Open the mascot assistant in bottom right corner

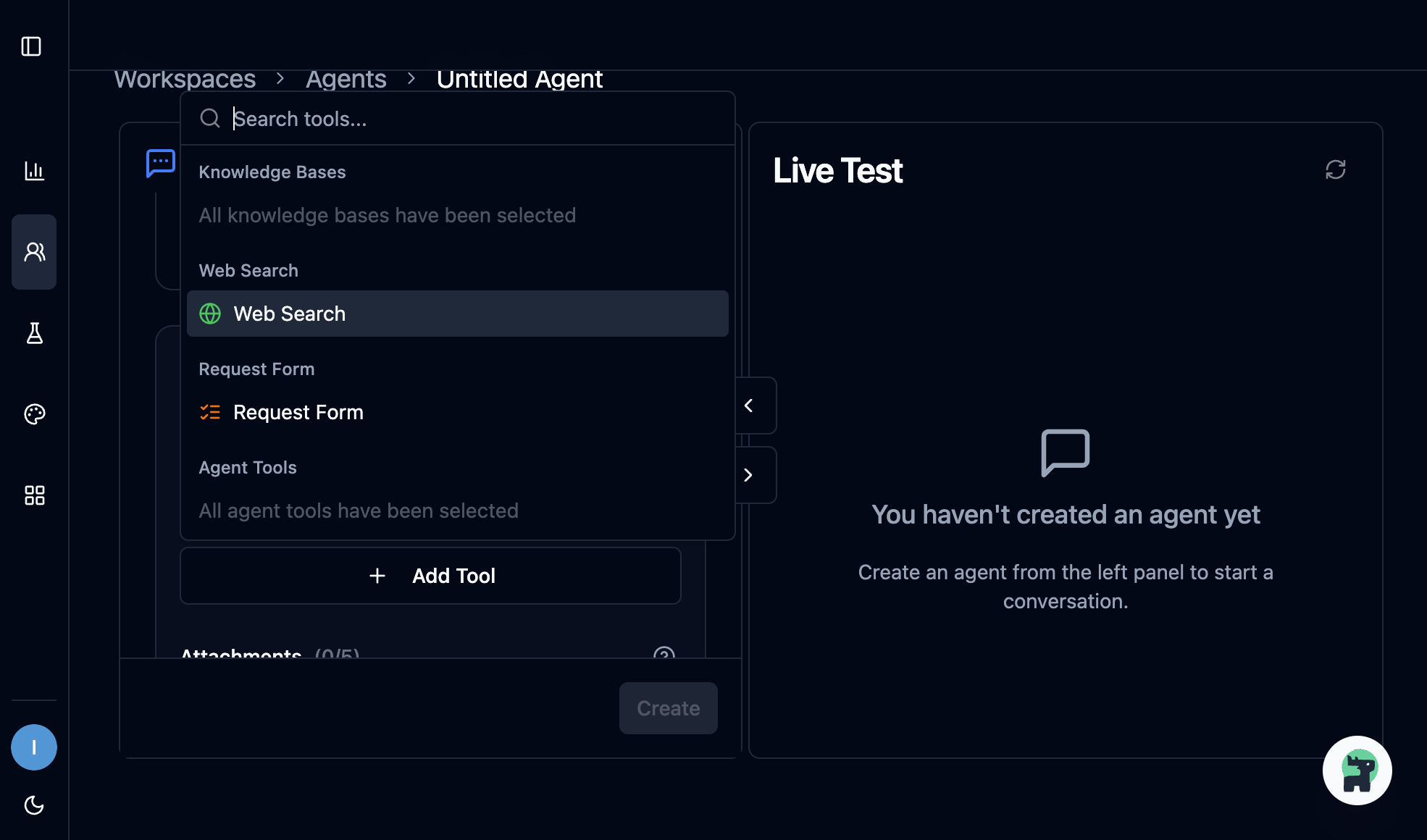tap(1356, 770)
